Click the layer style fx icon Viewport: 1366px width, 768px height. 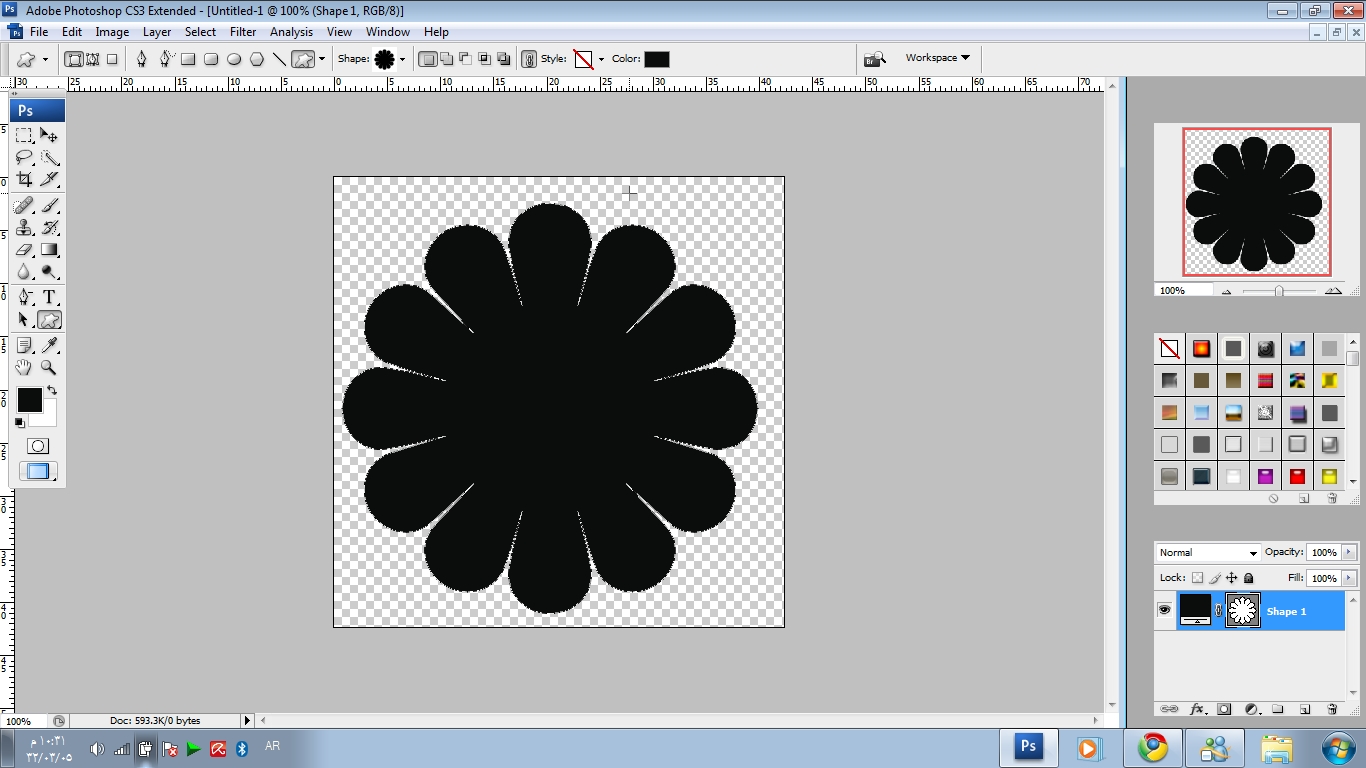coord(1197,709)
